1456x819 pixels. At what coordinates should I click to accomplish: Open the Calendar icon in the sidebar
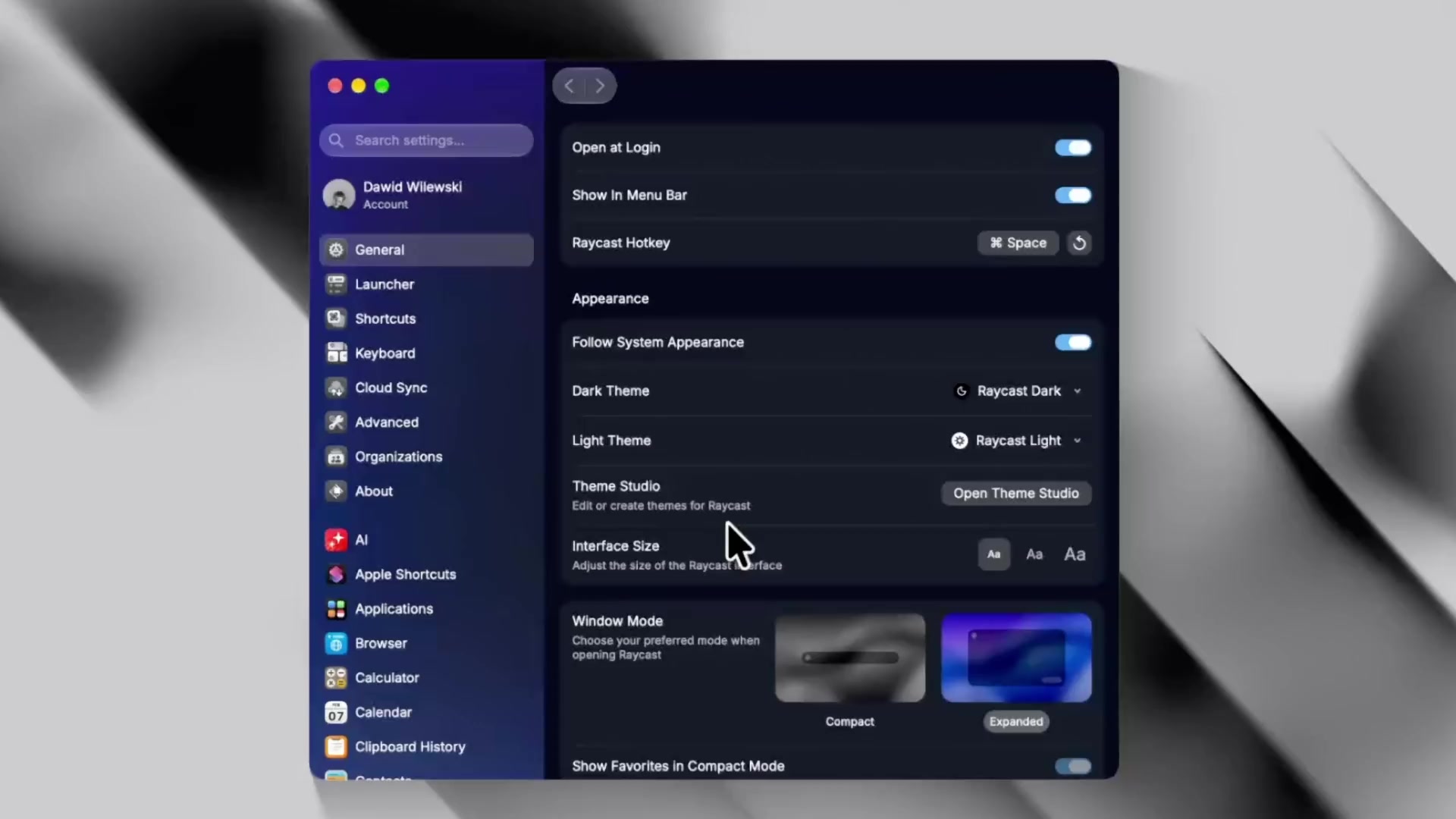[336, 712]
